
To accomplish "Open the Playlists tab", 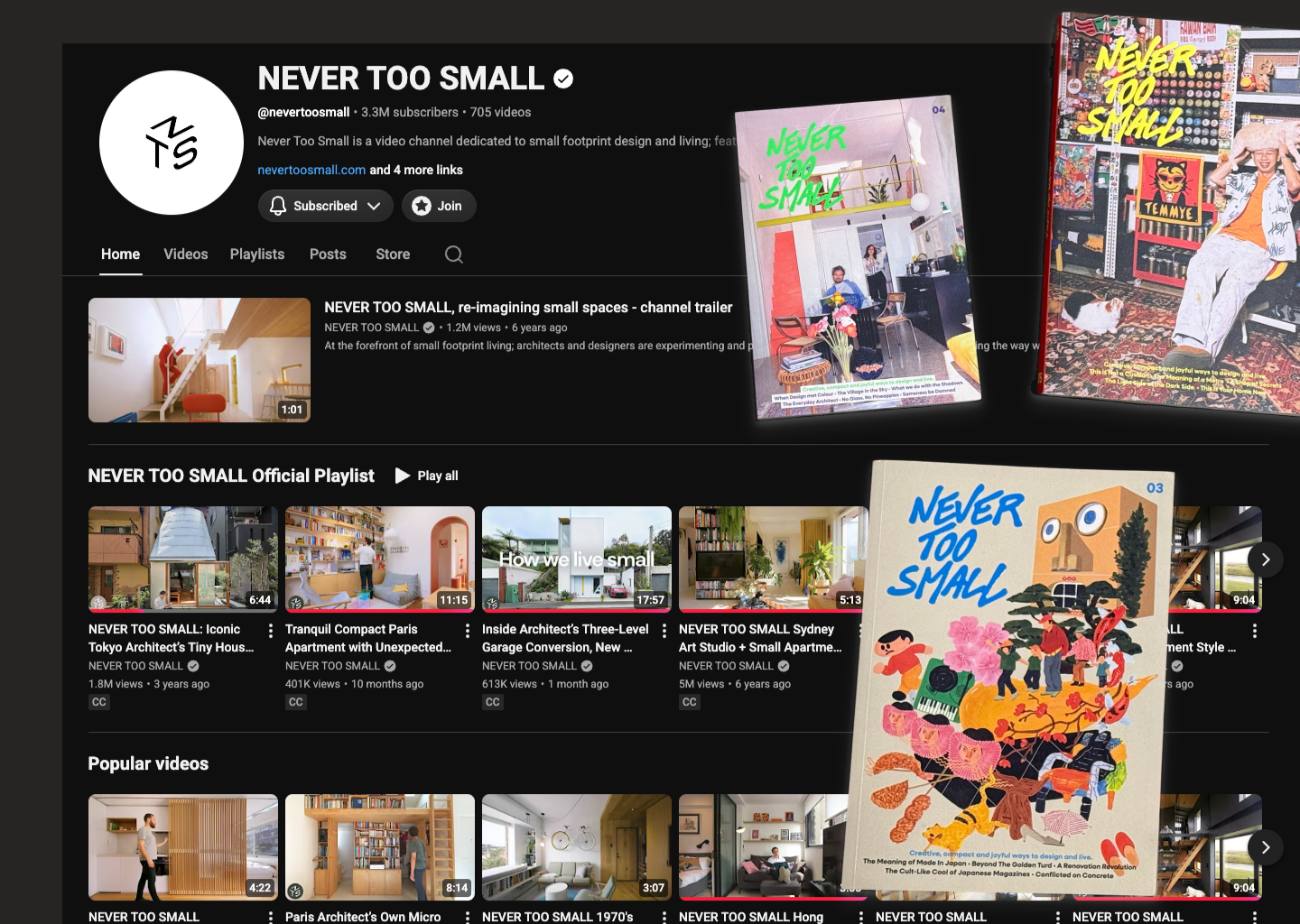I will pos(257,254).
